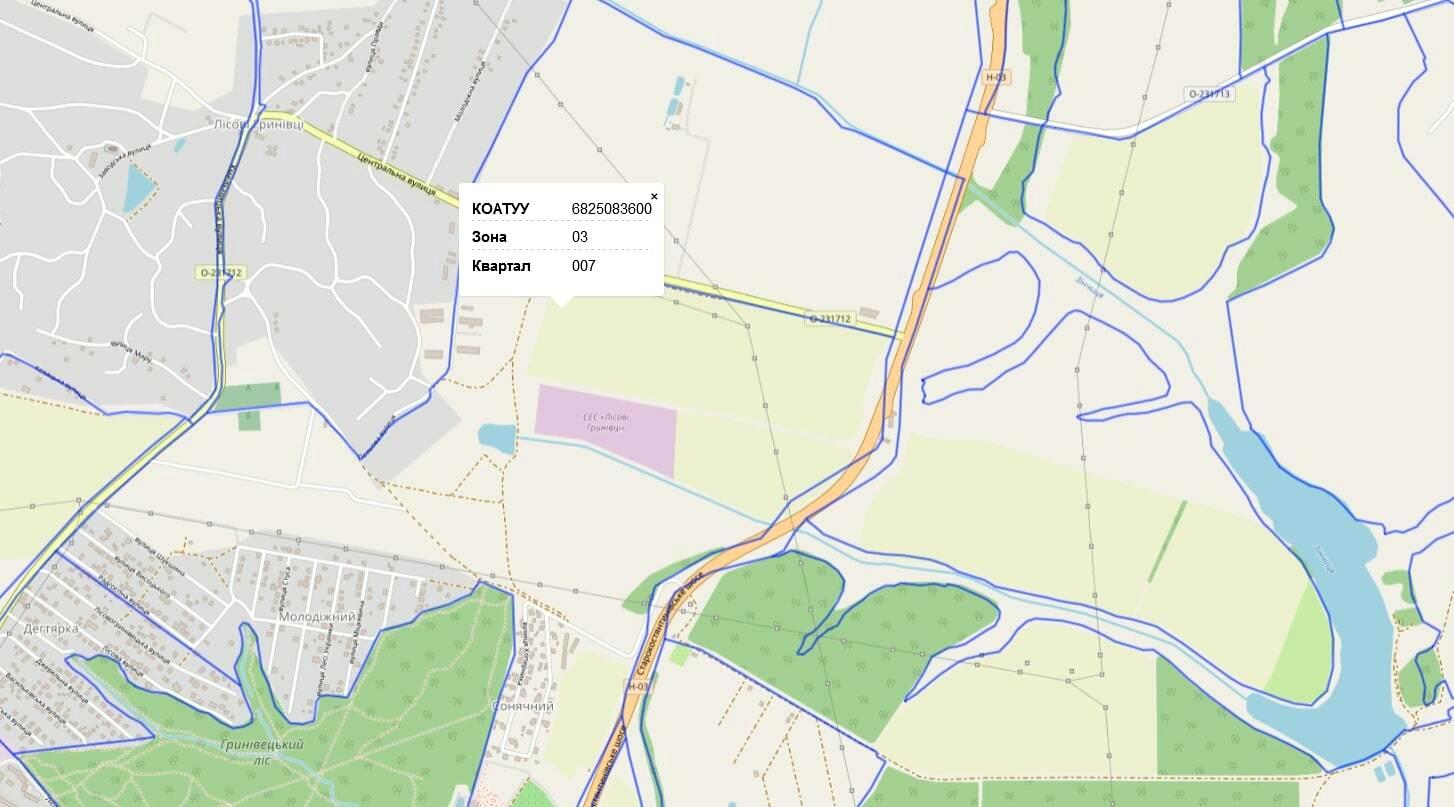Viewport: 1454px width, 807px height.
Task: Click the Лісові Гринівці village label
Action: point(257,125)
